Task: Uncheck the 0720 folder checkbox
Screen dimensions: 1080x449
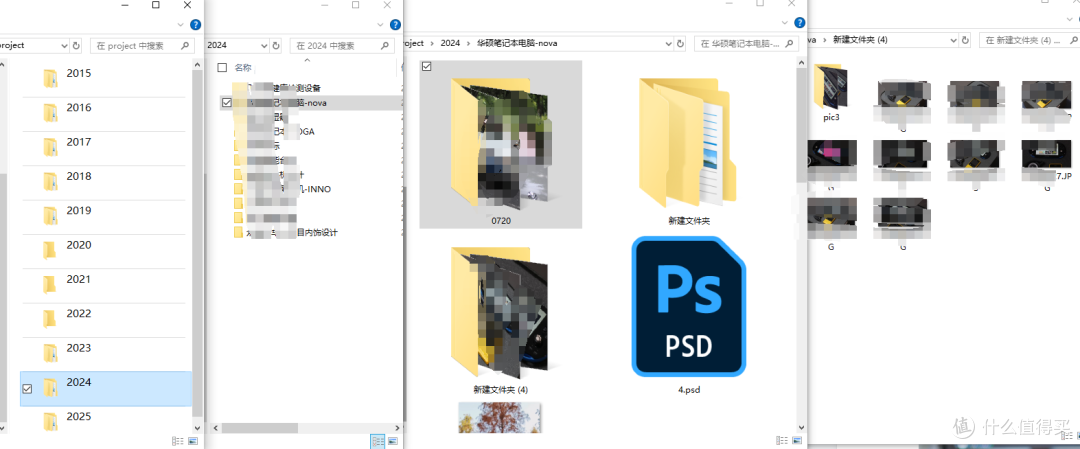Action: point(426,67)
